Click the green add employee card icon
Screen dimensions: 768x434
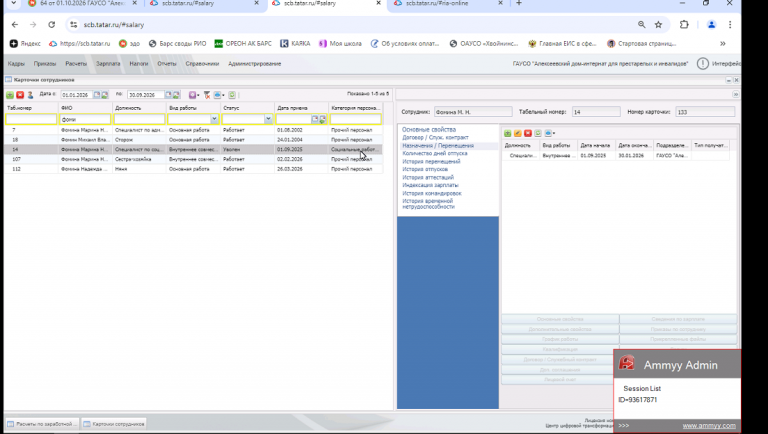click(10, 95)
